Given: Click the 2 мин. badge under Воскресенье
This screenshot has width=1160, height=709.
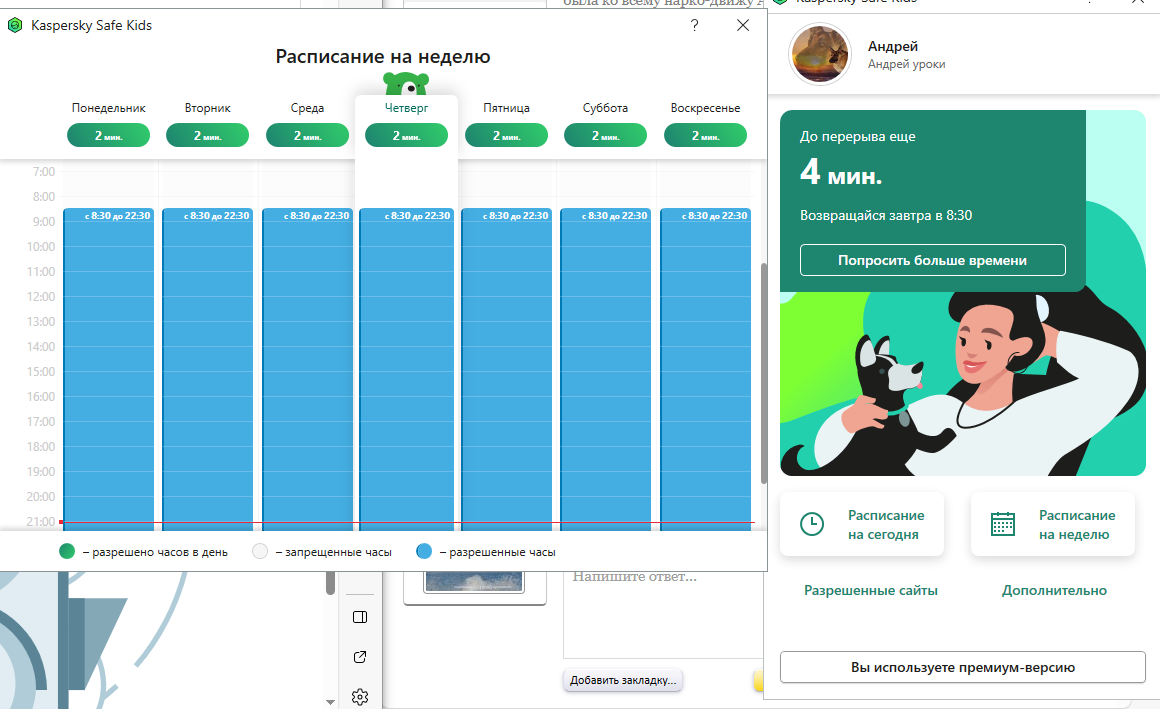Looking at the screenshot, I should pos(705,135).
